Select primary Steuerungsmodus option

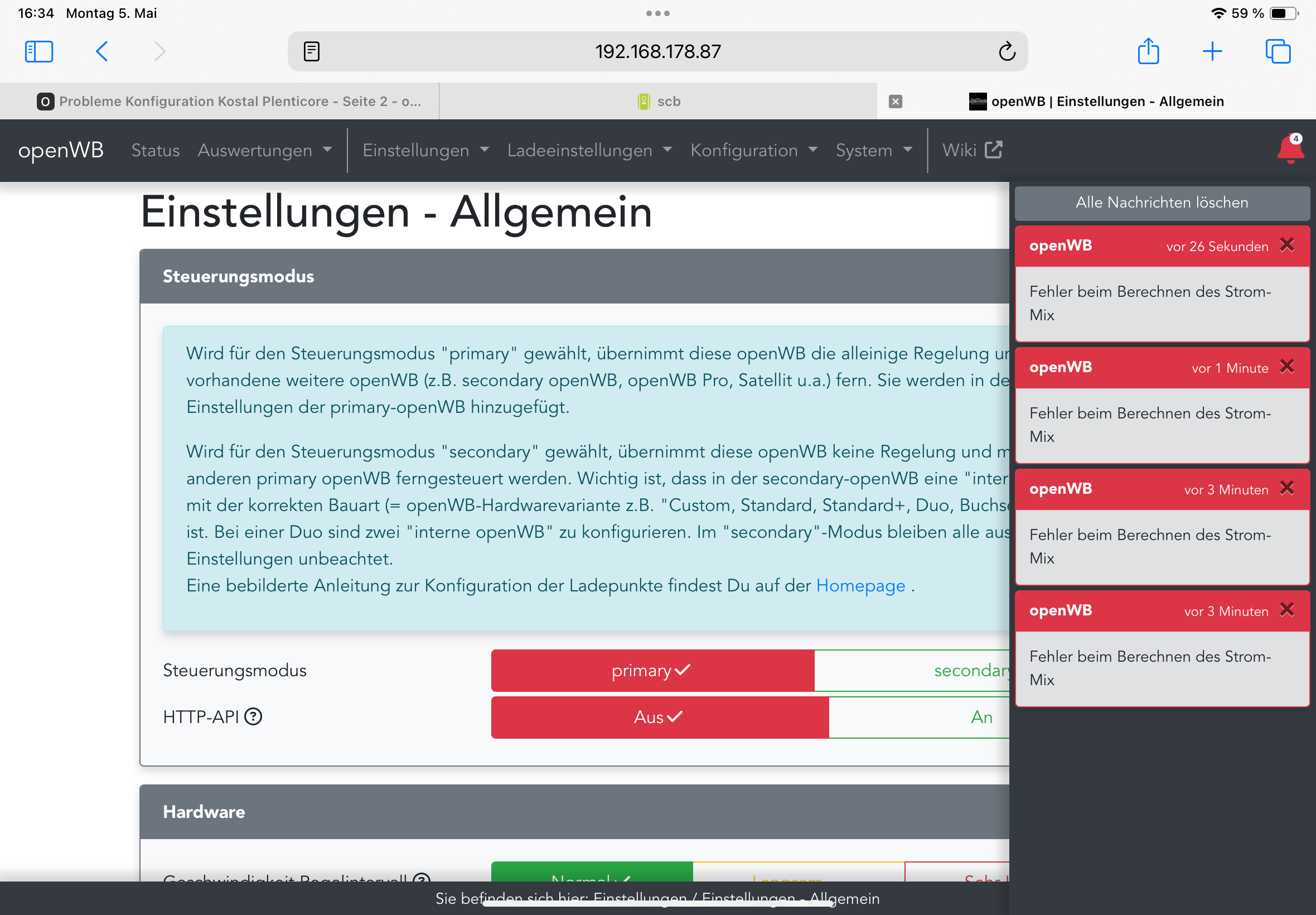652,670
